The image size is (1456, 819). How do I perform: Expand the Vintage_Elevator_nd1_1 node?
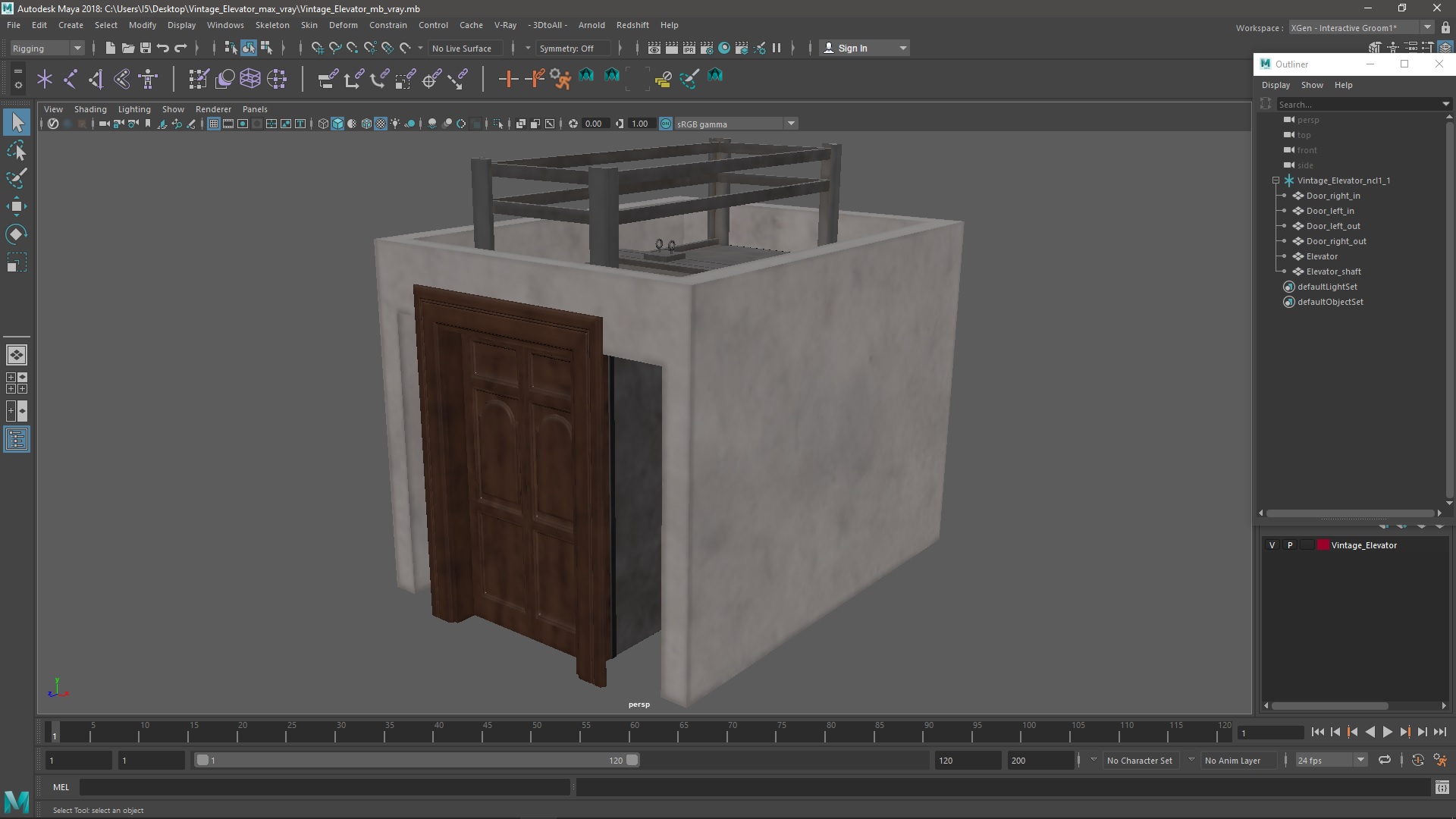1276,180
